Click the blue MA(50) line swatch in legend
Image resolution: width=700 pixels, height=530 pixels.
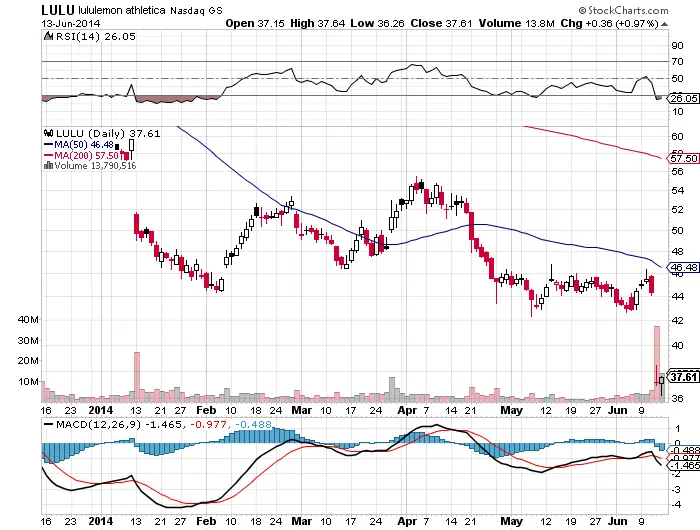[49, 145]
